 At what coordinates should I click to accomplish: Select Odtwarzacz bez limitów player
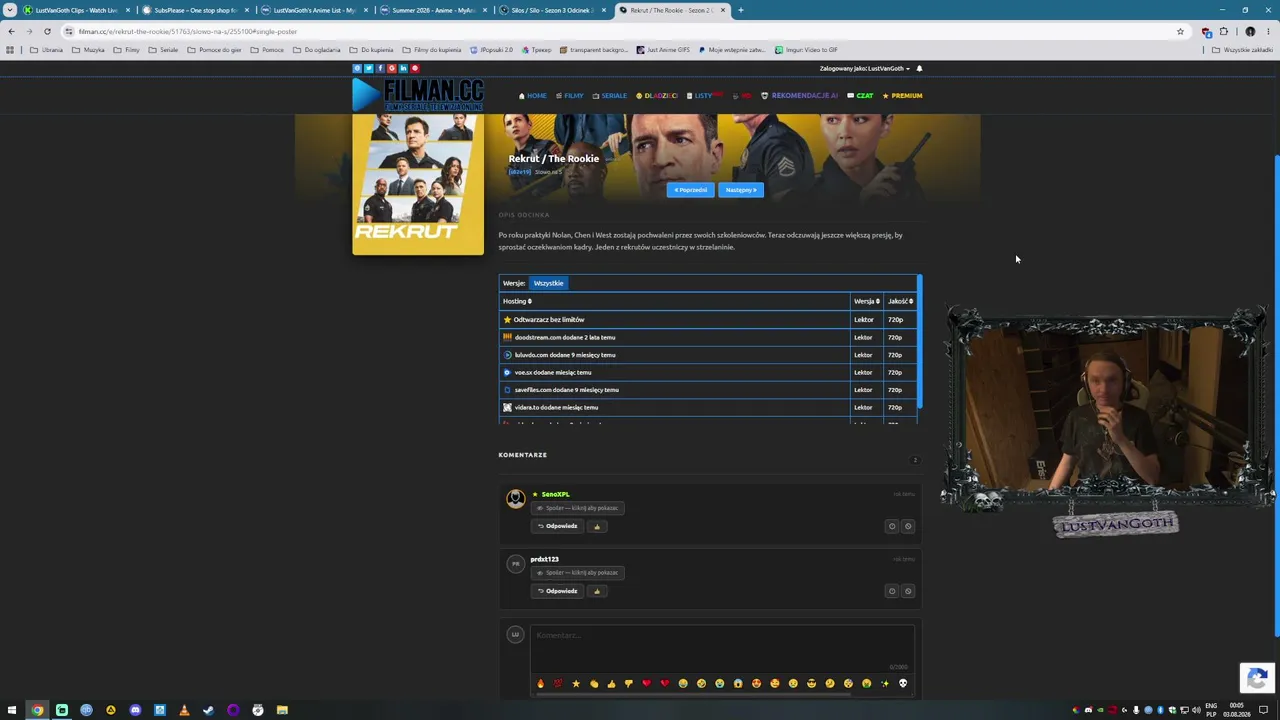click(708, 319)
